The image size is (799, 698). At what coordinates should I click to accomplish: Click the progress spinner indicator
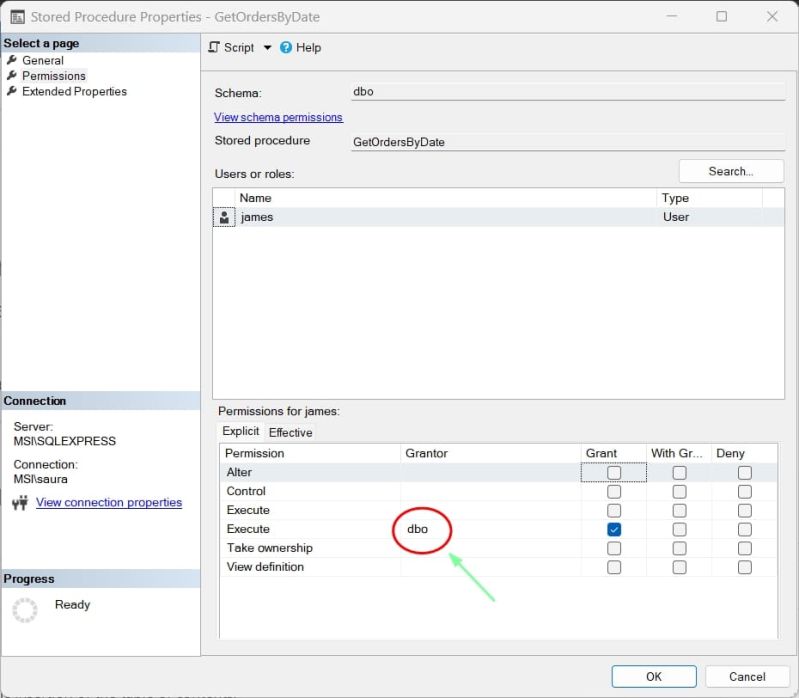pyautogui.click(x=24, y=610)
